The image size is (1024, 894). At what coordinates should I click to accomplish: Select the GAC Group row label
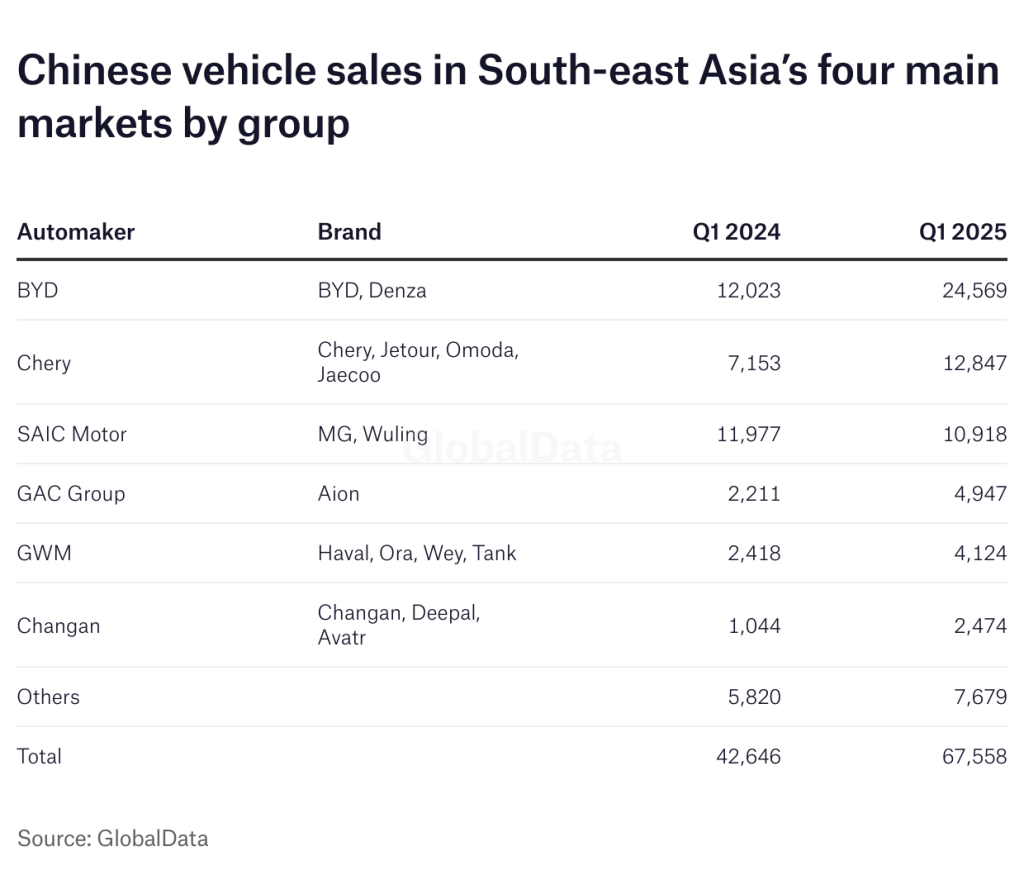(71, 493)
